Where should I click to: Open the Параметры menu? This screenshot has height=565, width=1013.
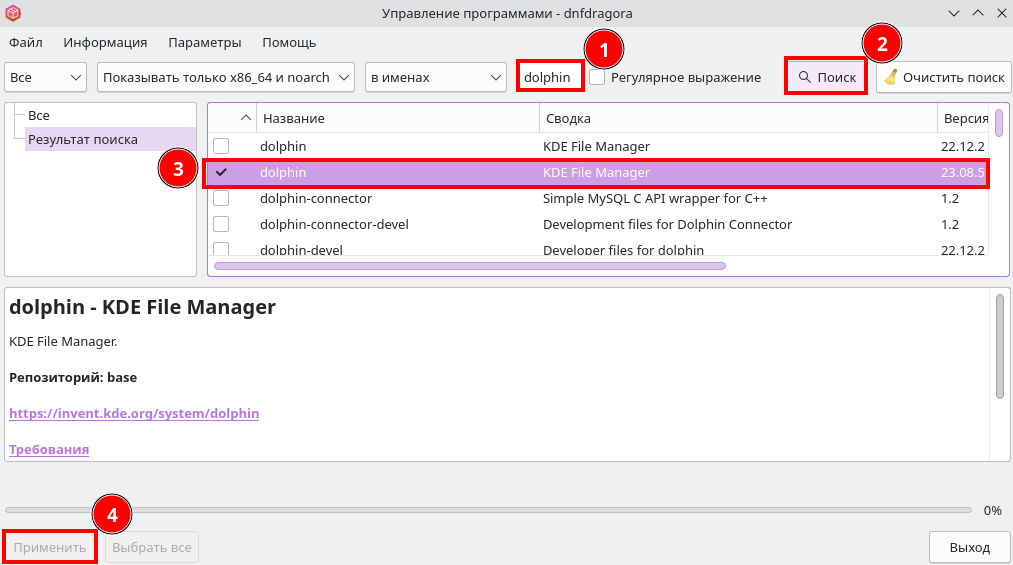205,42
